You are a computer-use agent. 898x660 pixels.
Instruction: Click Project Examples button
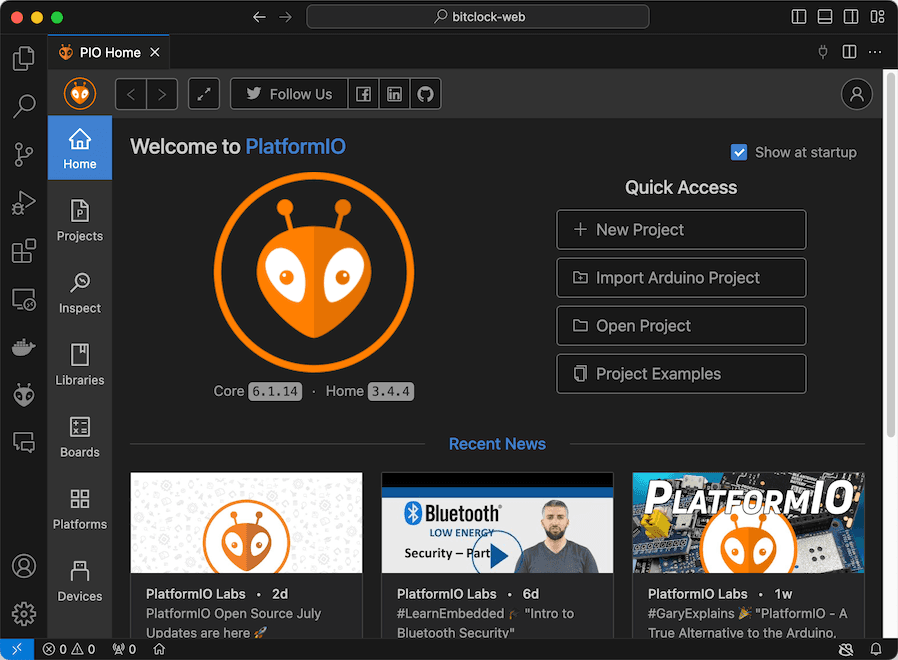(681, 374)
